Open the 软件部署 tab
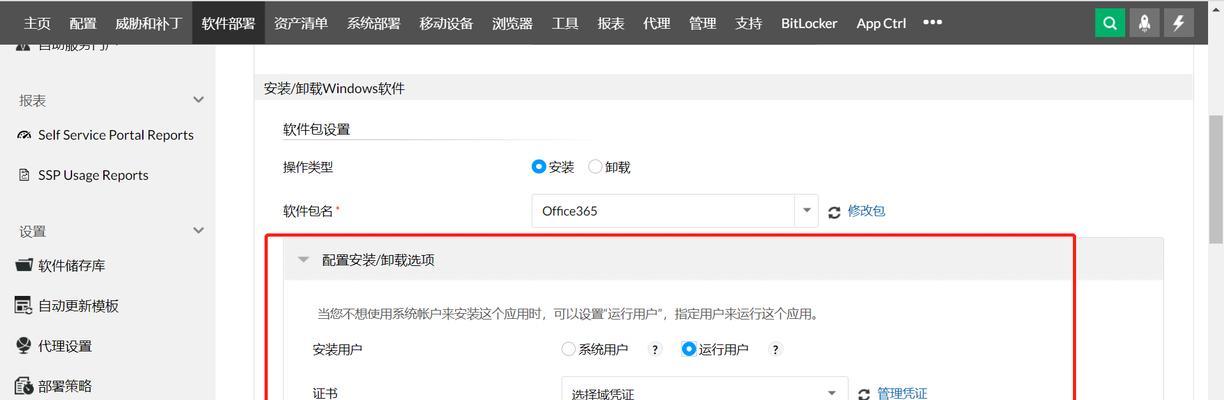 (x=228, y=23)
